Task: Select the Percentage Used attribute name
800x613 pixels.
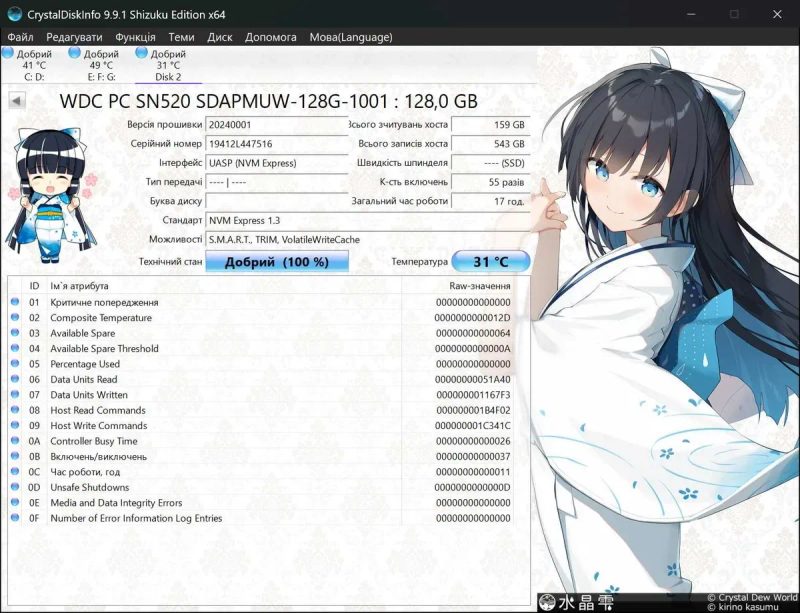Action: 85,364
